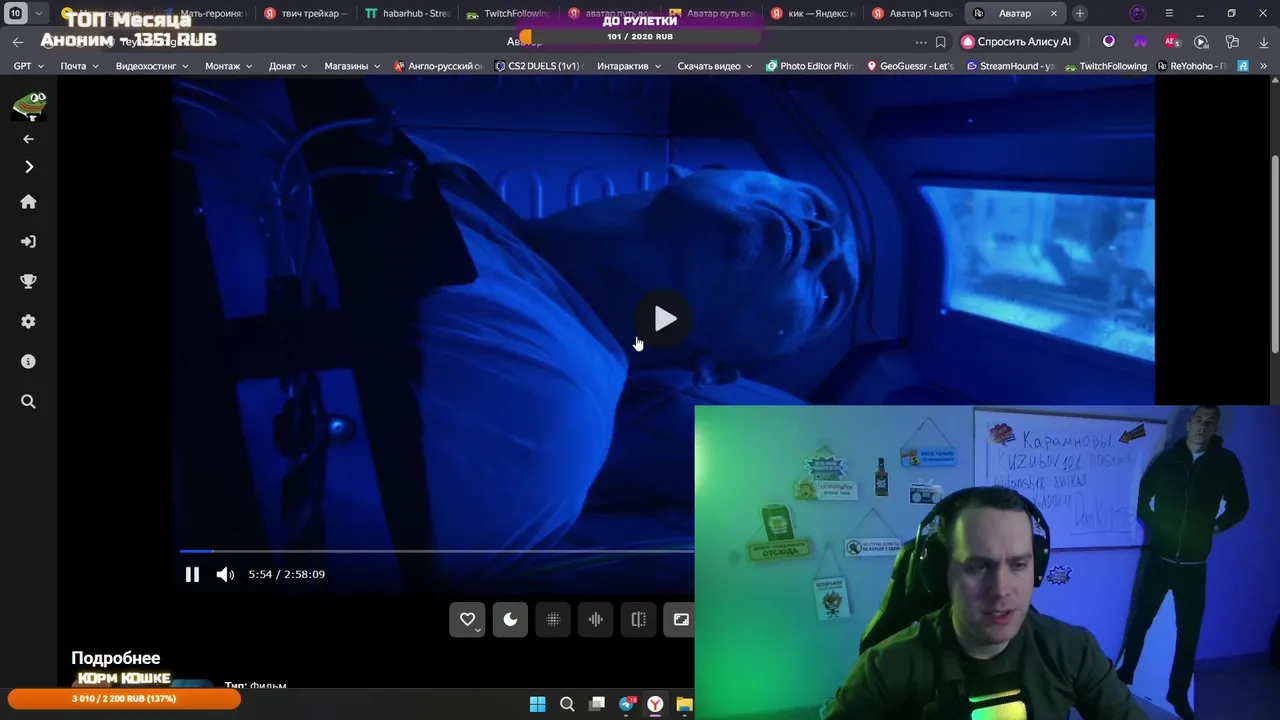1280x720 pixels.
Task: Switch to the твич трейкар tab
Action: [x=305, y=13]
